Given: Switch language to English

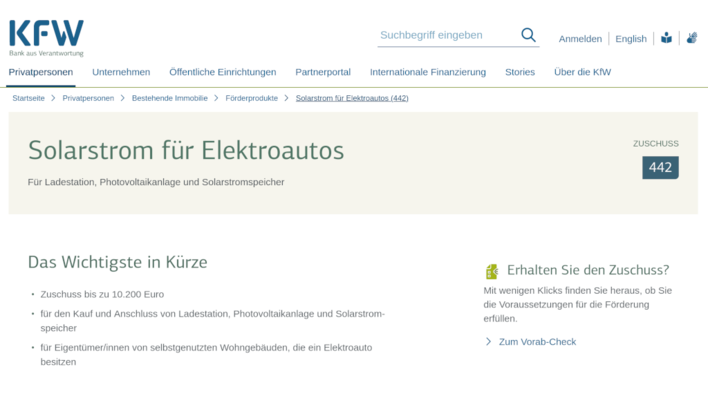Looking at the screenshot, I should click(631, 39).
